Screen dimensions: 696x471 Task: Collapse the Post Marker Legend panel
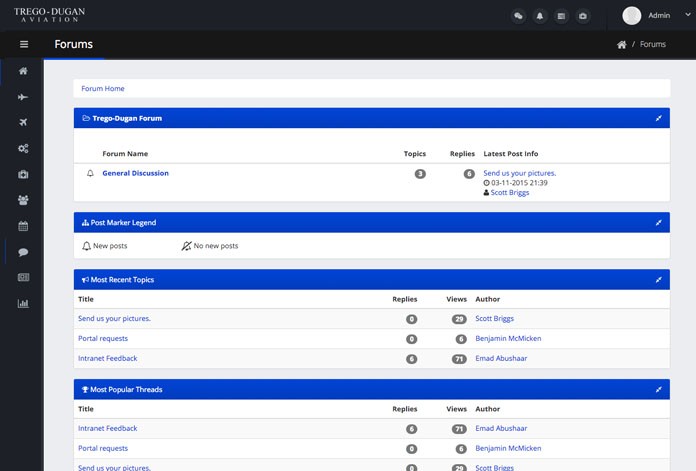point(658,222)
